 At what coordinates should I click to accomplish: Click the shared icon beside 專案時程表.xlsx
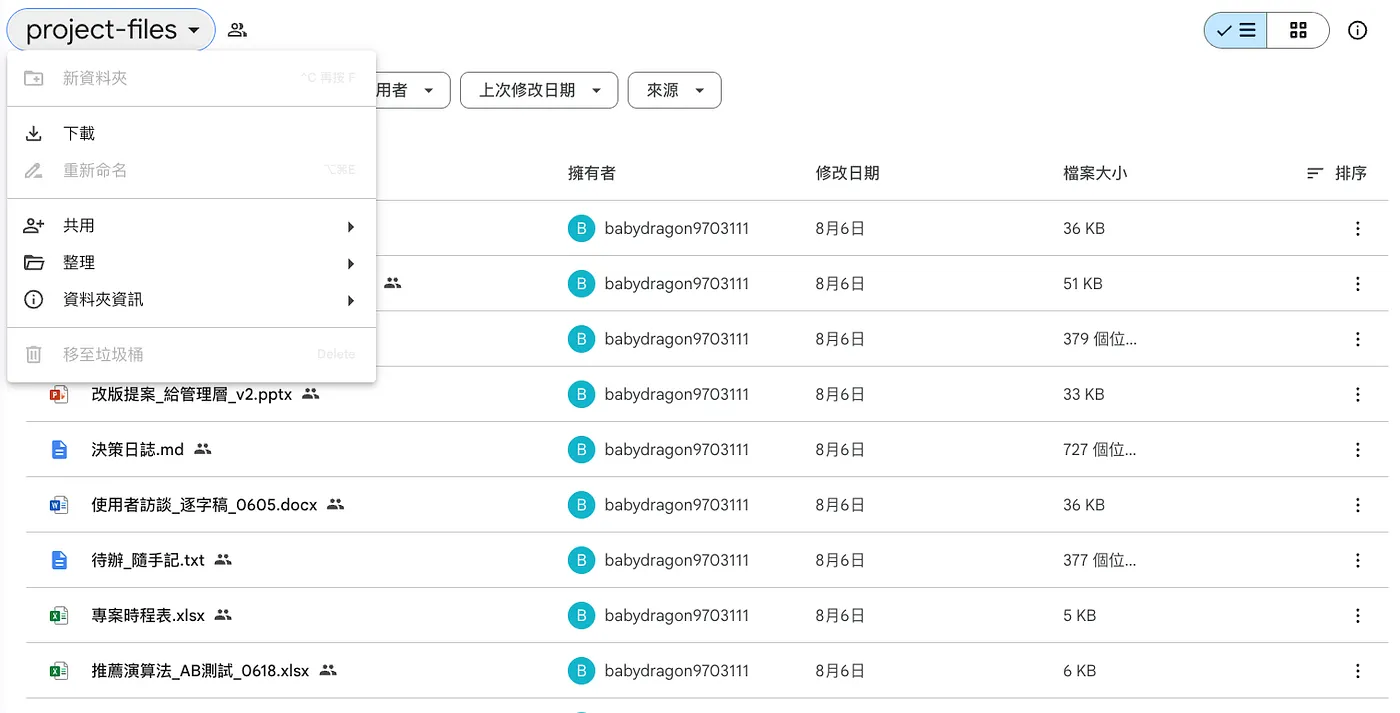[223, 616]
